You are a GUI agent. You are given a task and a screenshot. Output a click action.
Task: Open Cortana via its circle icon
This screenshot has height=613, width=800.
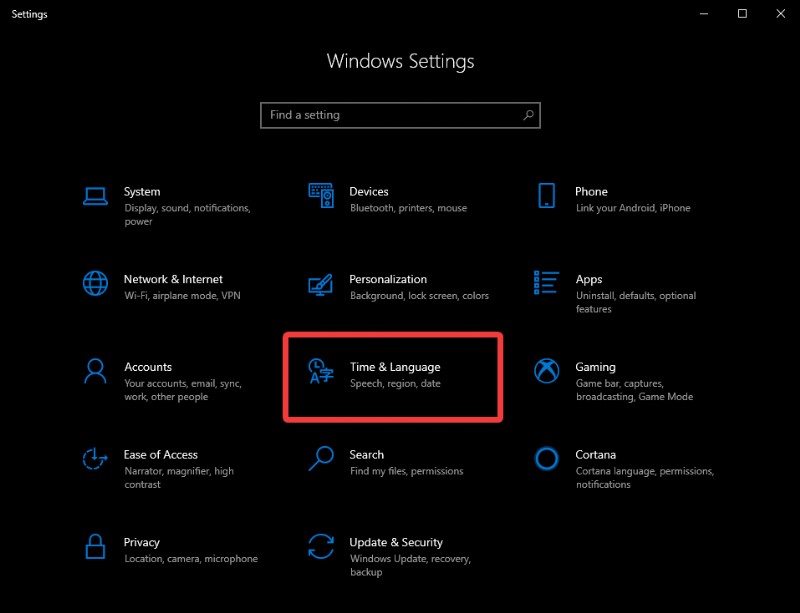tap(546, 459)
